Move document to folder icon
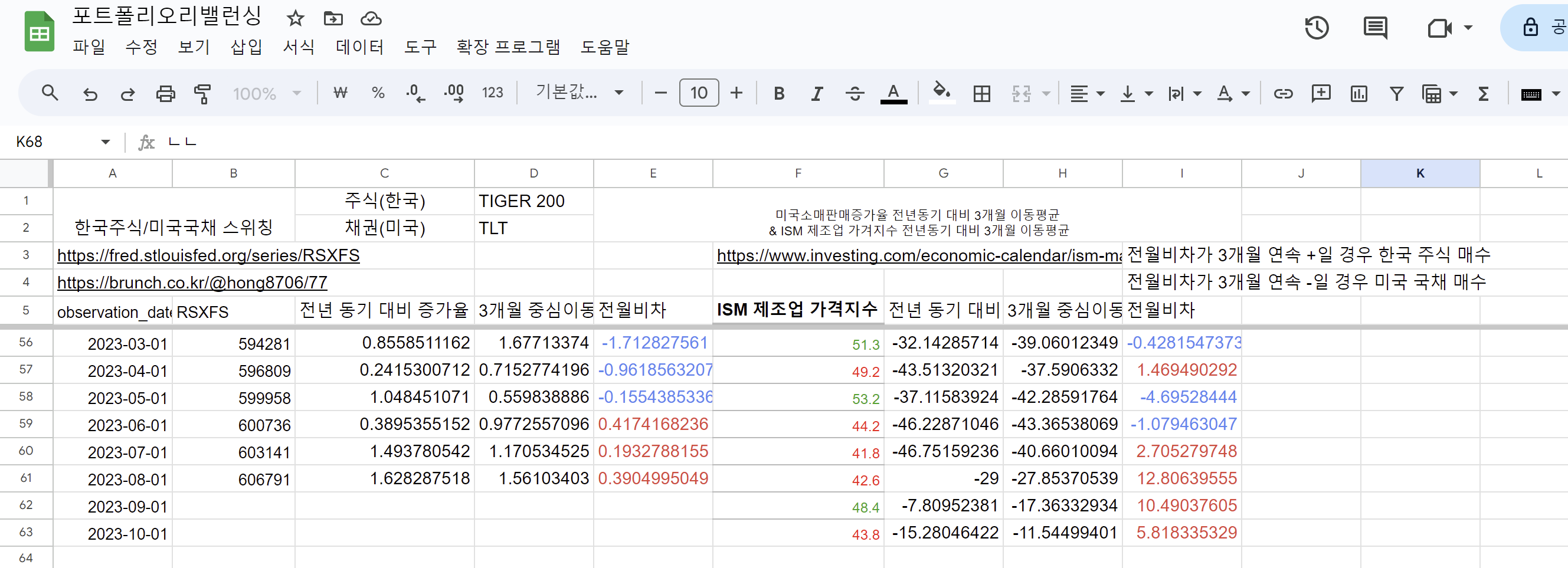 click(333, 18)
